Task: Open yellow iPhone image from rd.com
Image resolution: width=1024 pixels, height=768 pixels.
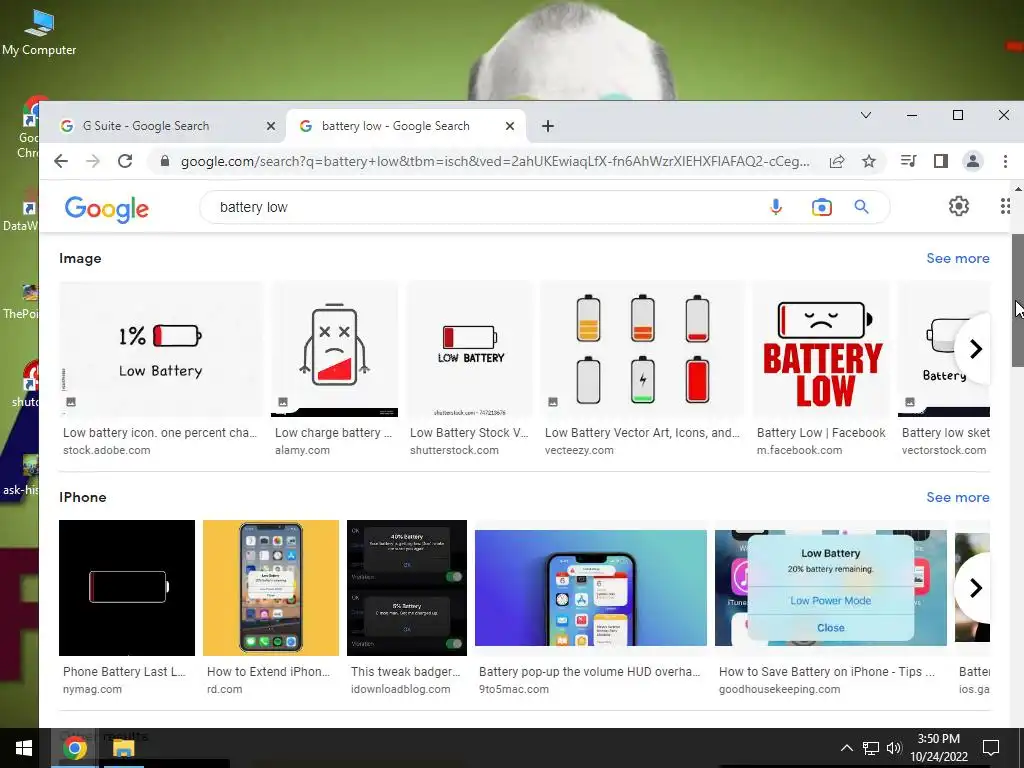Action: coord(271,588)
